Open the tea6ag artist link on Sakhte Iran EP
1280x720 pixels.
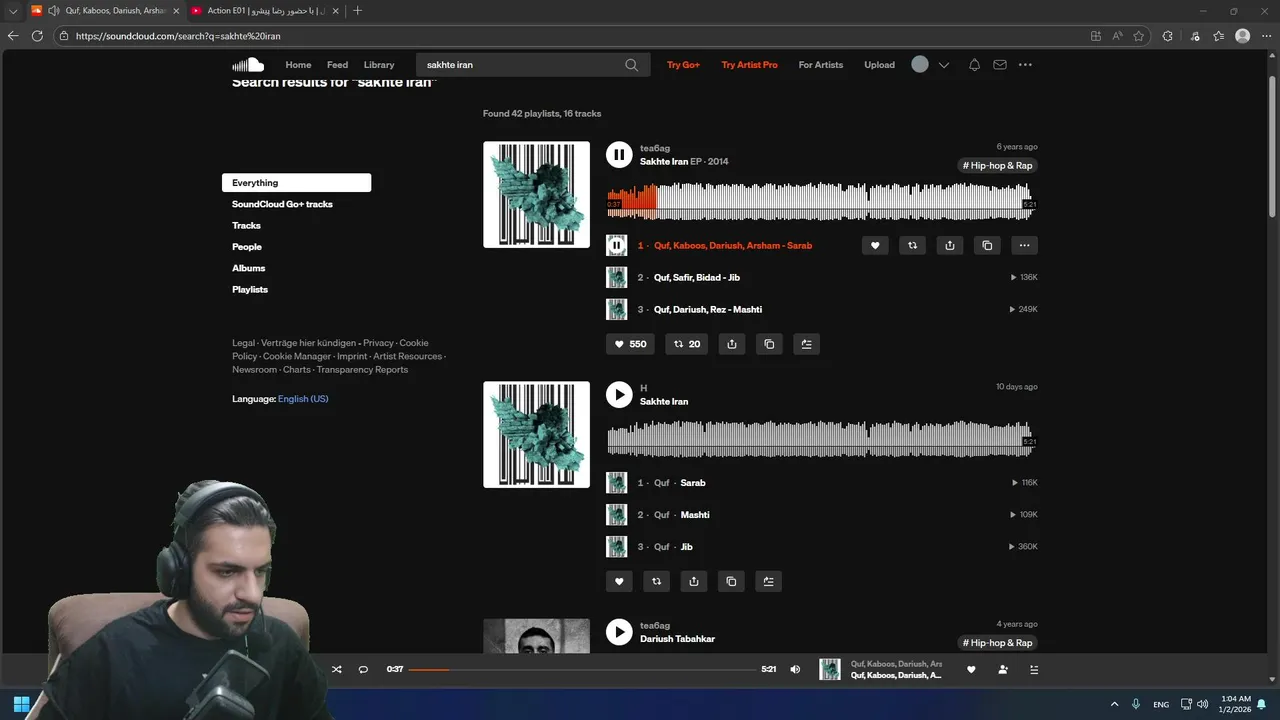click(655, 148)
